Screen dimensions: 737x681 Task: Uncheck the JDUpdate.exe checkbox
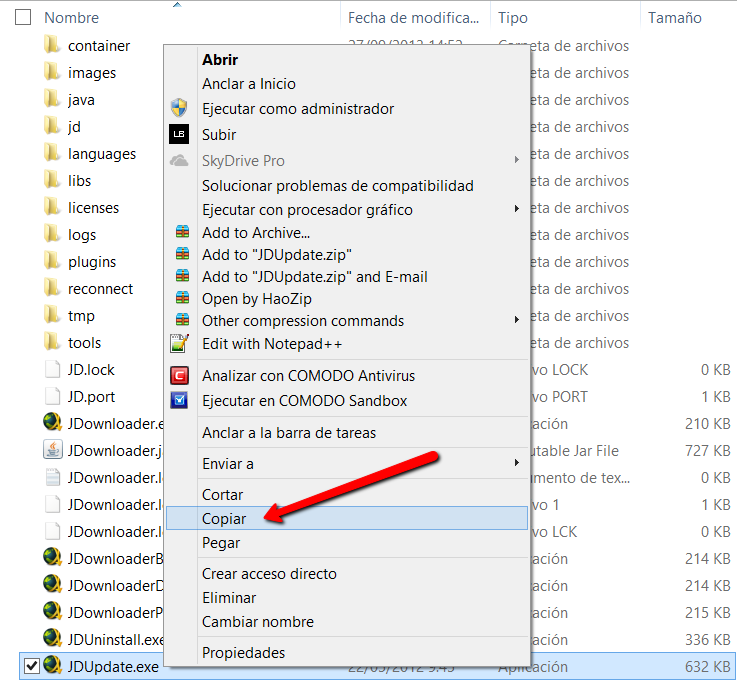pyautogui.click(x=31, y=665)
